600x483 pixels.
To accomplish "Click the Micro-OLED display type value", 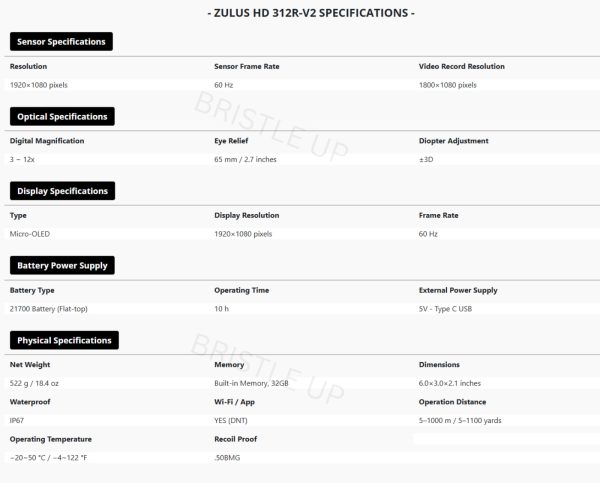I will click(x=29, y=234).
